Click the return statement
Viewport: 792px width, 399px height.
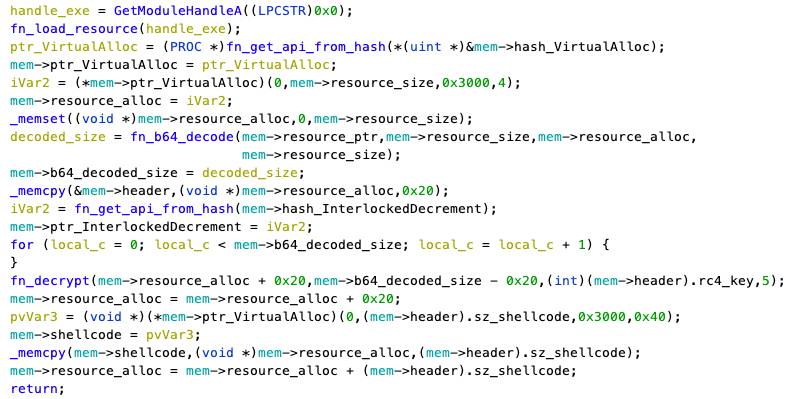pos(33,389)
